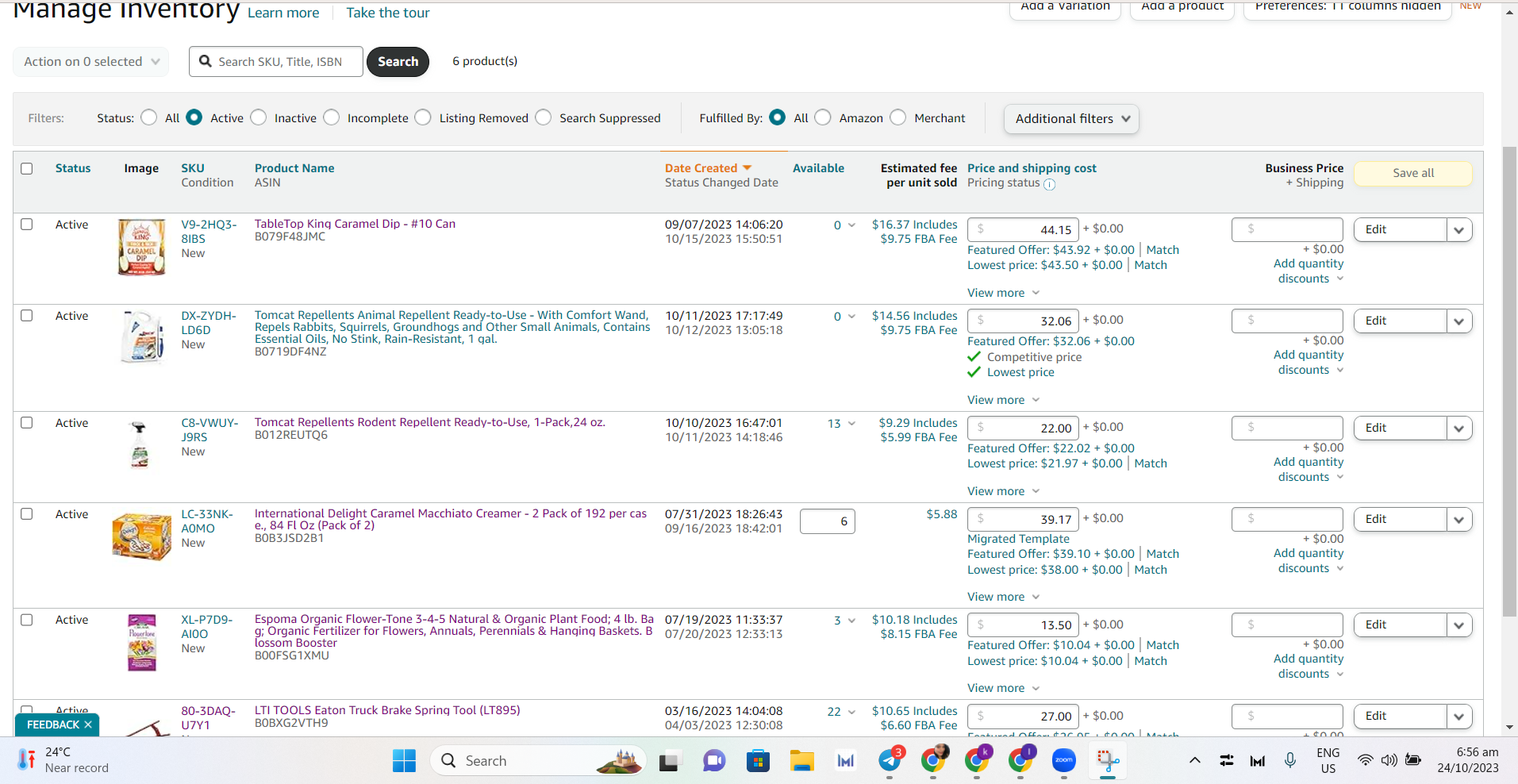Sort the table by the Status column
The image size is (1518, 784).
(73, 168)
